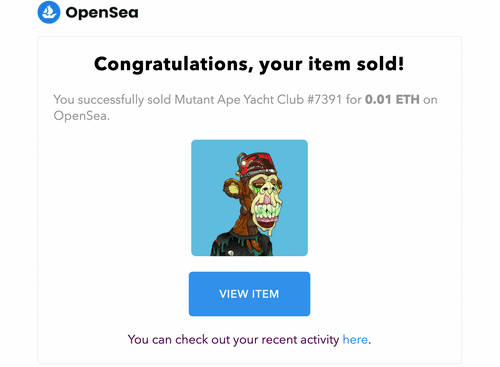Click the OpenSea ship logo icon

coord(49,12)
